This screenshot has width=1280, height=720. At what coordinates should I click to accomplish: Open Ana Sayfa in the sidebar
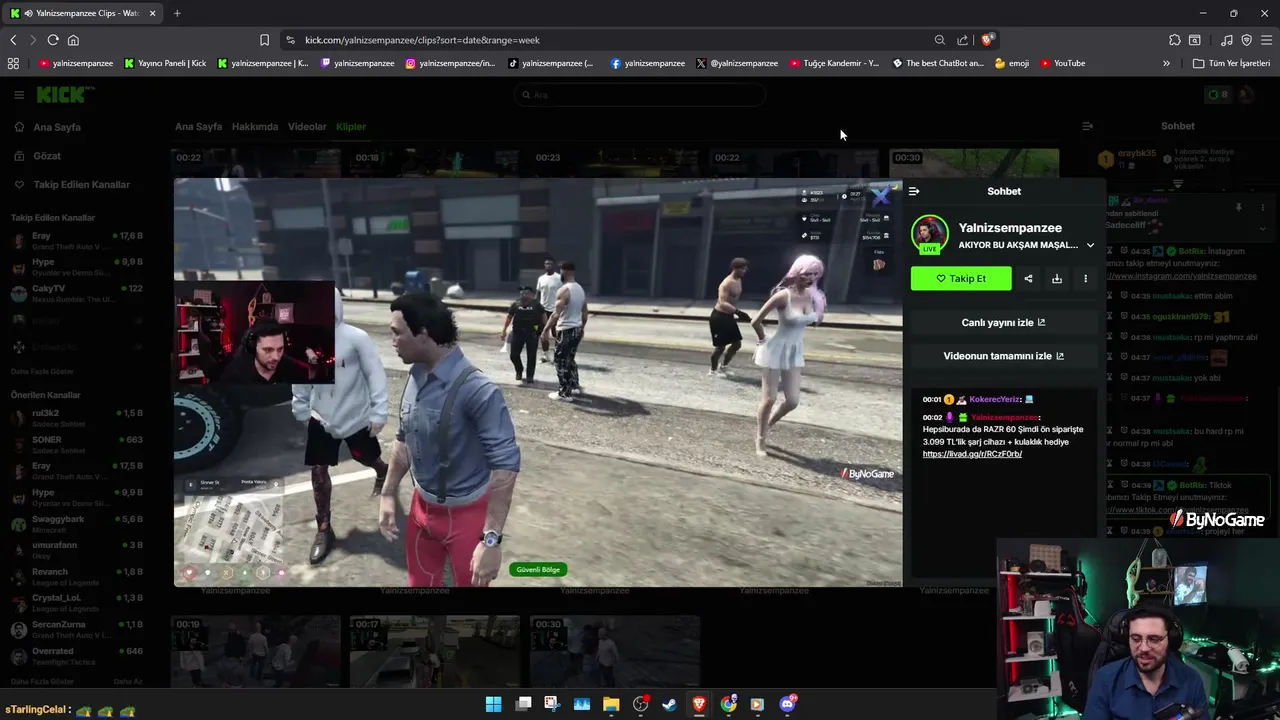(x=57, y=127)
